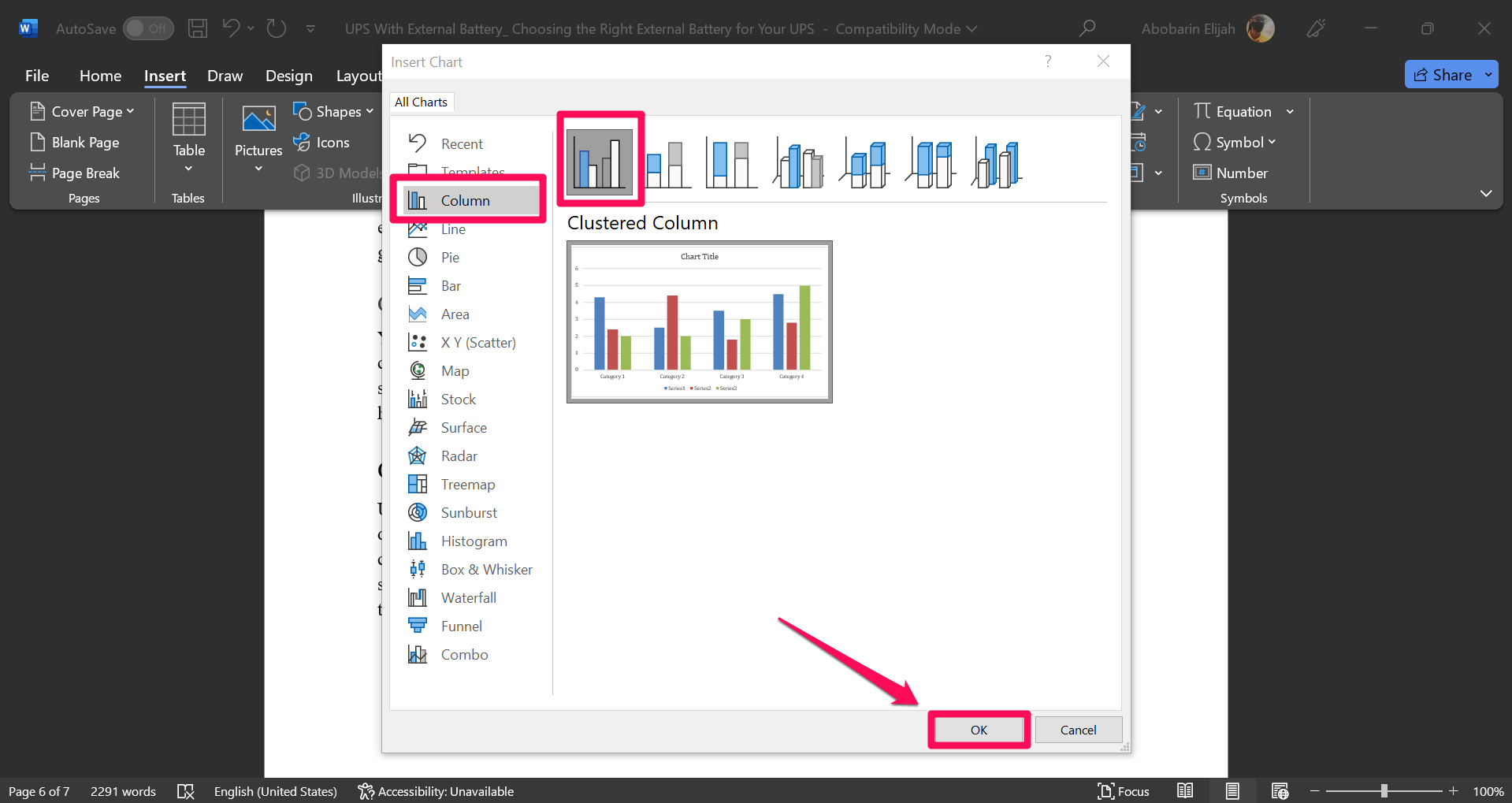Cancel the Insert Chart dialog
1512x803 pixels.
pyautogui.click(x=1078, y=729)
